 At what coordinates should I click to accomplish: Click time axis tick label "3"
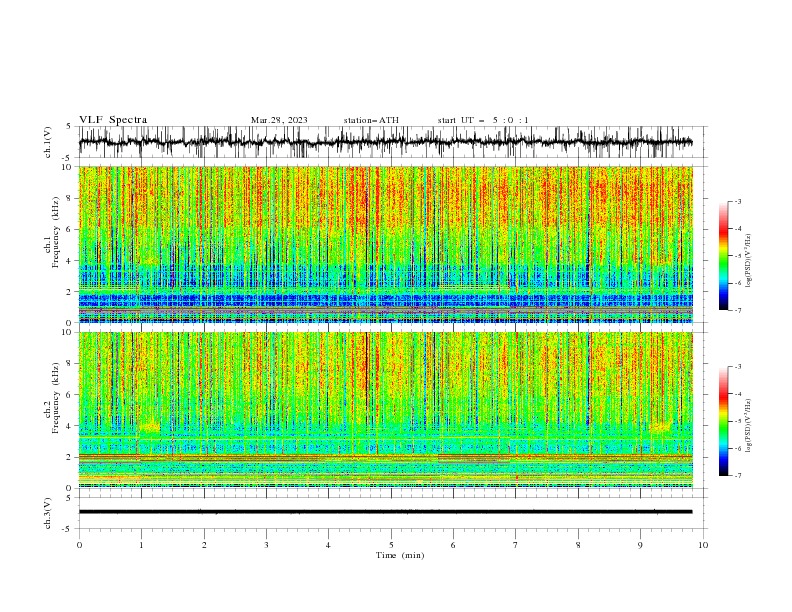pos(266,545)
